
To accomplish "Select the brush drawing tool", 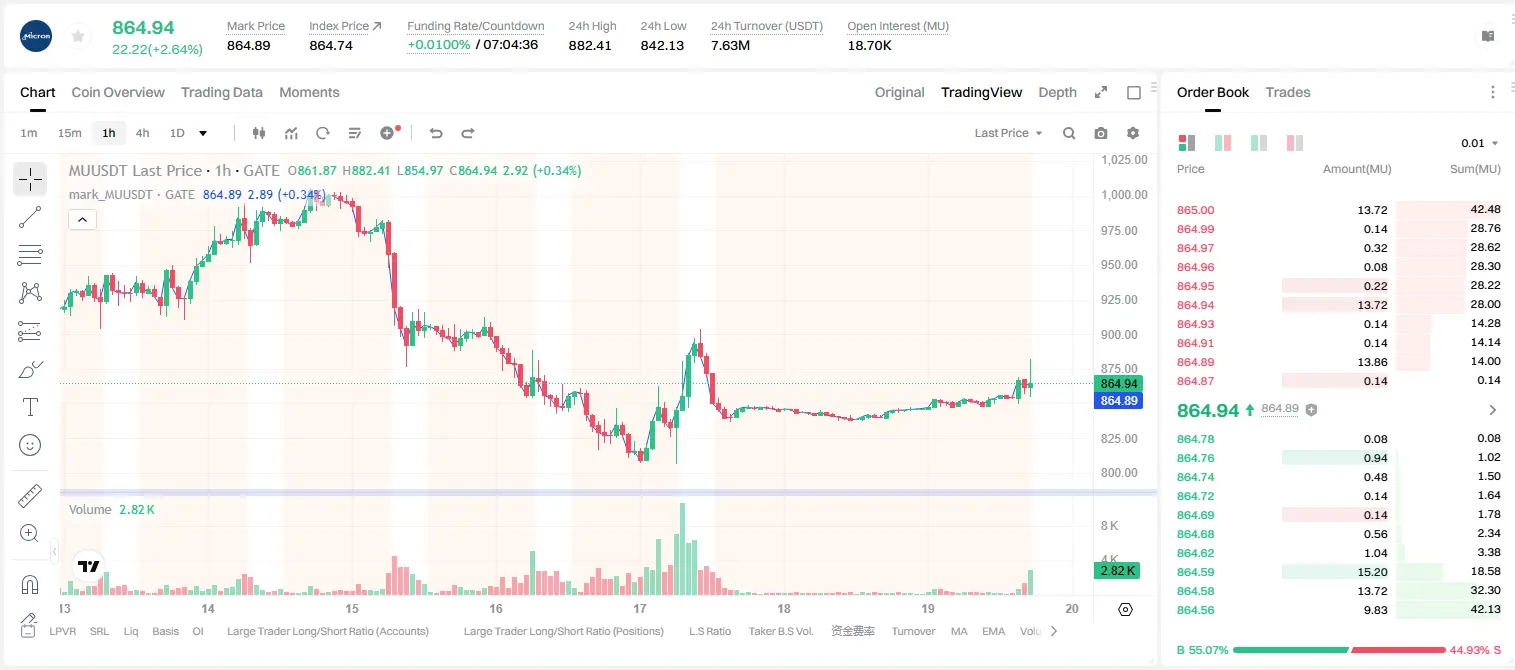I will click(30, 369).
